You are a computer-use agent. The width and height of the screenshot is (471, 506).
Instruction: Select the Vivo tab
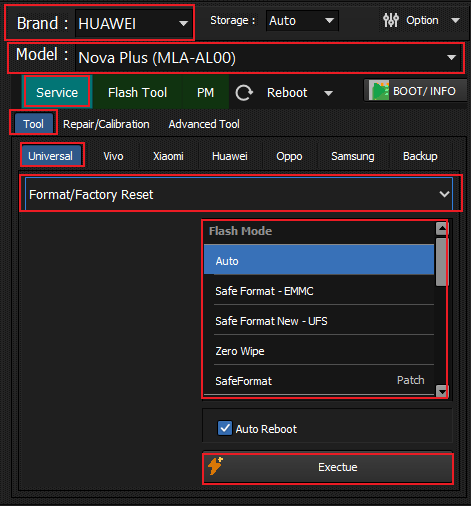pos(113,156)
